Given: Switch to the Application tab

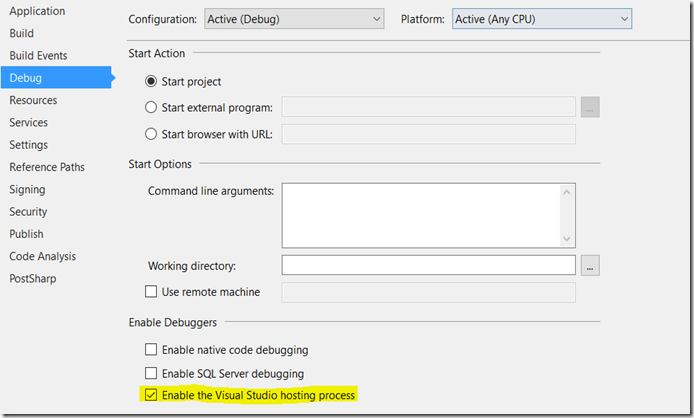Looking at the screenshot, I should click(37, 11).
